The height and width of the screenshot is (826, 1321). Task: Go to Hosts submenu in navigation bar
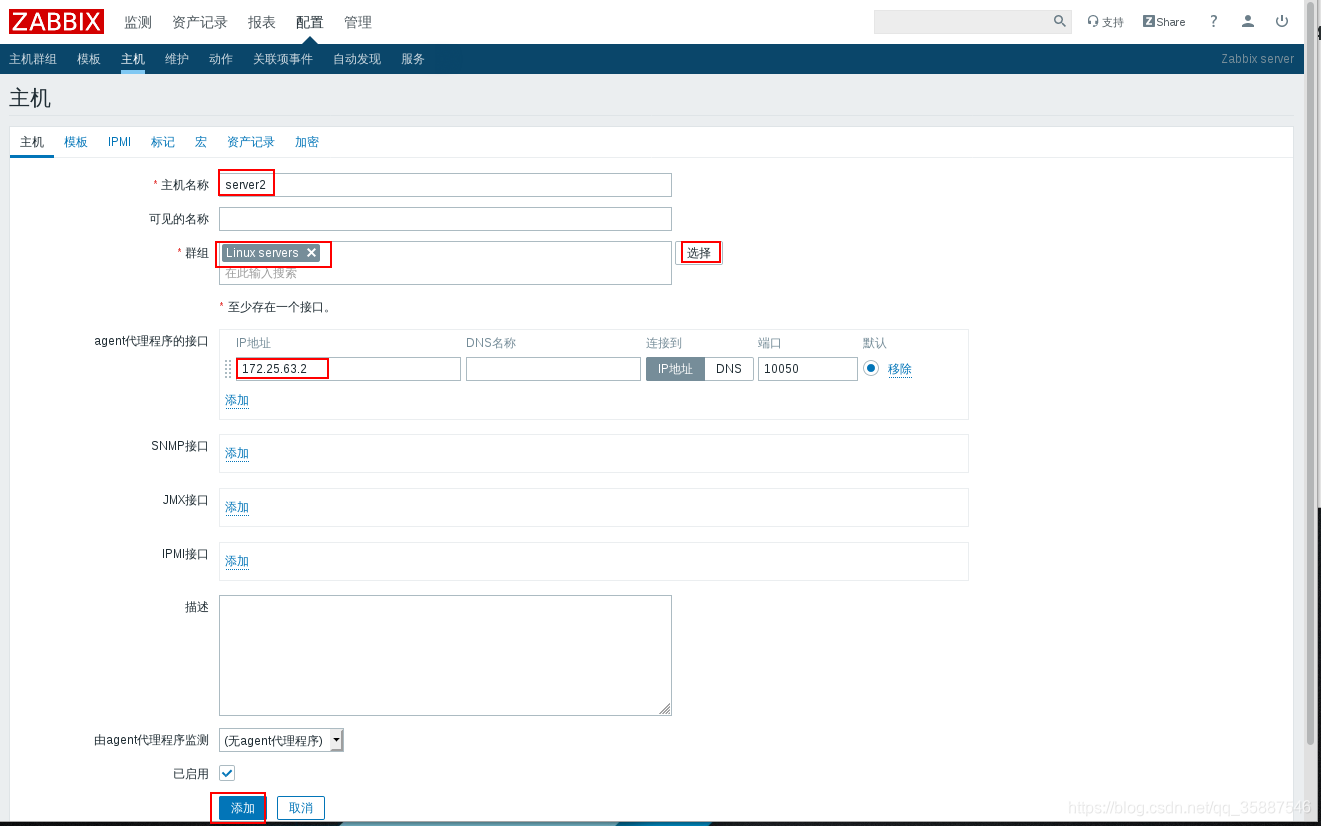click(x=133, y=59)
